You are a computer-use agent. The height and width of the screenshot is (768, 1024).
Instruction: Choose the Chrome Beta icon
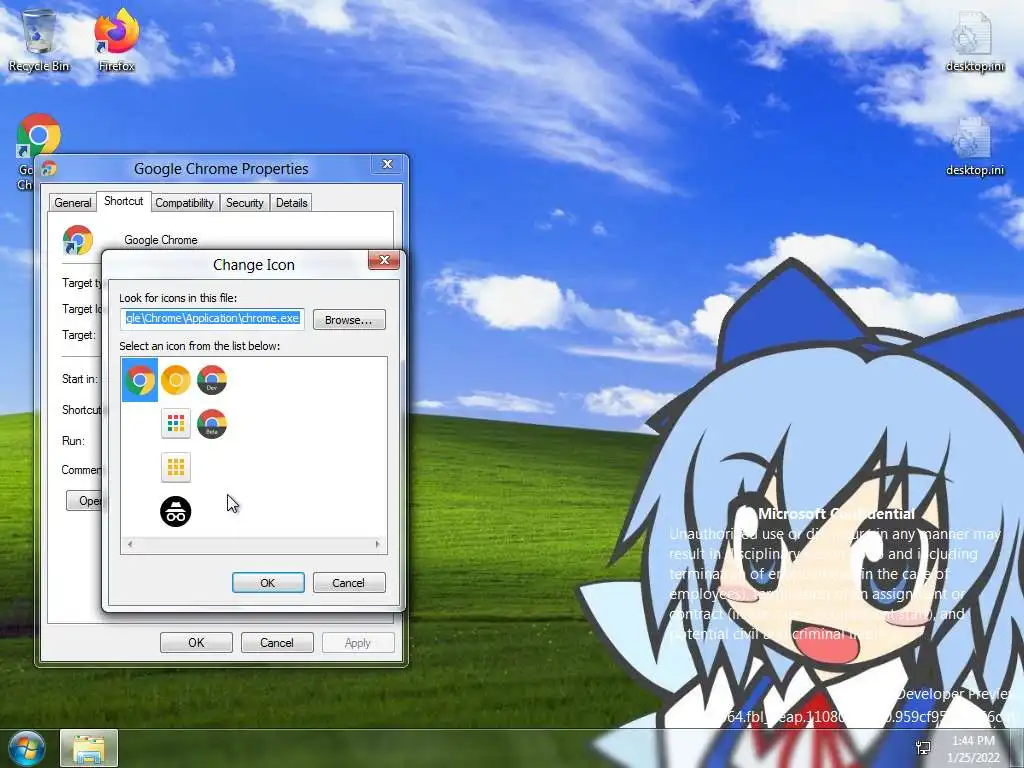tap(212, 424)
